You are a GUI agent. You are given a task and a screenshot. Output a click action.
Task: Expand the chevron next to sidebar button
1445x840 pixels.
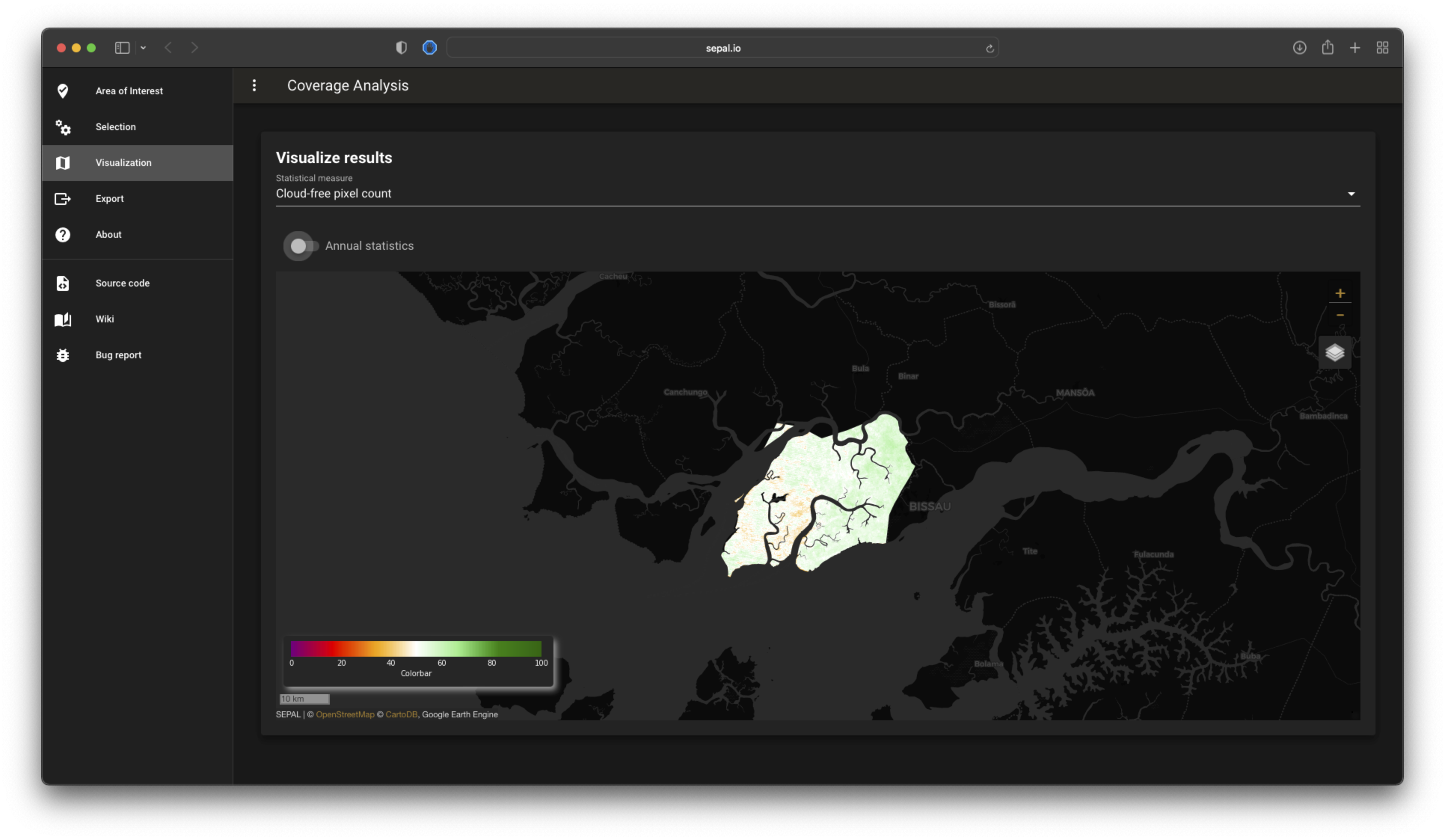143,47
